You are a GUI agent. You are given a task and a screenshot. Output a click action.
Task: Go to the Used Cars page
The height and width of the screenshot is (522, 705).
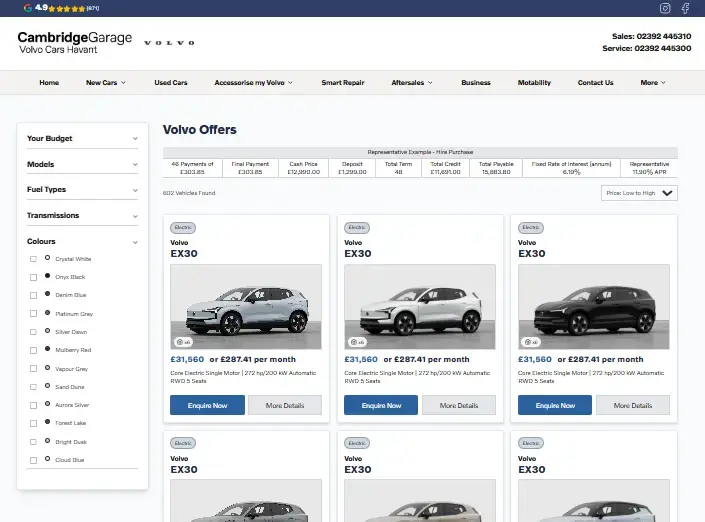[170, 83]
